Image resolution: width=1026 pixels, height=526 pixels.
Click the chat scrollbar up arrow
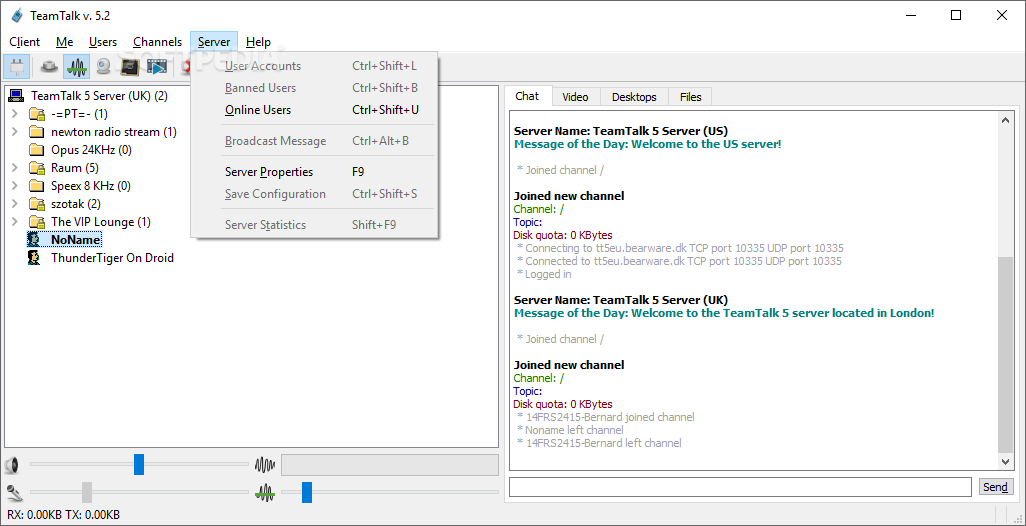click(1006, 120)
